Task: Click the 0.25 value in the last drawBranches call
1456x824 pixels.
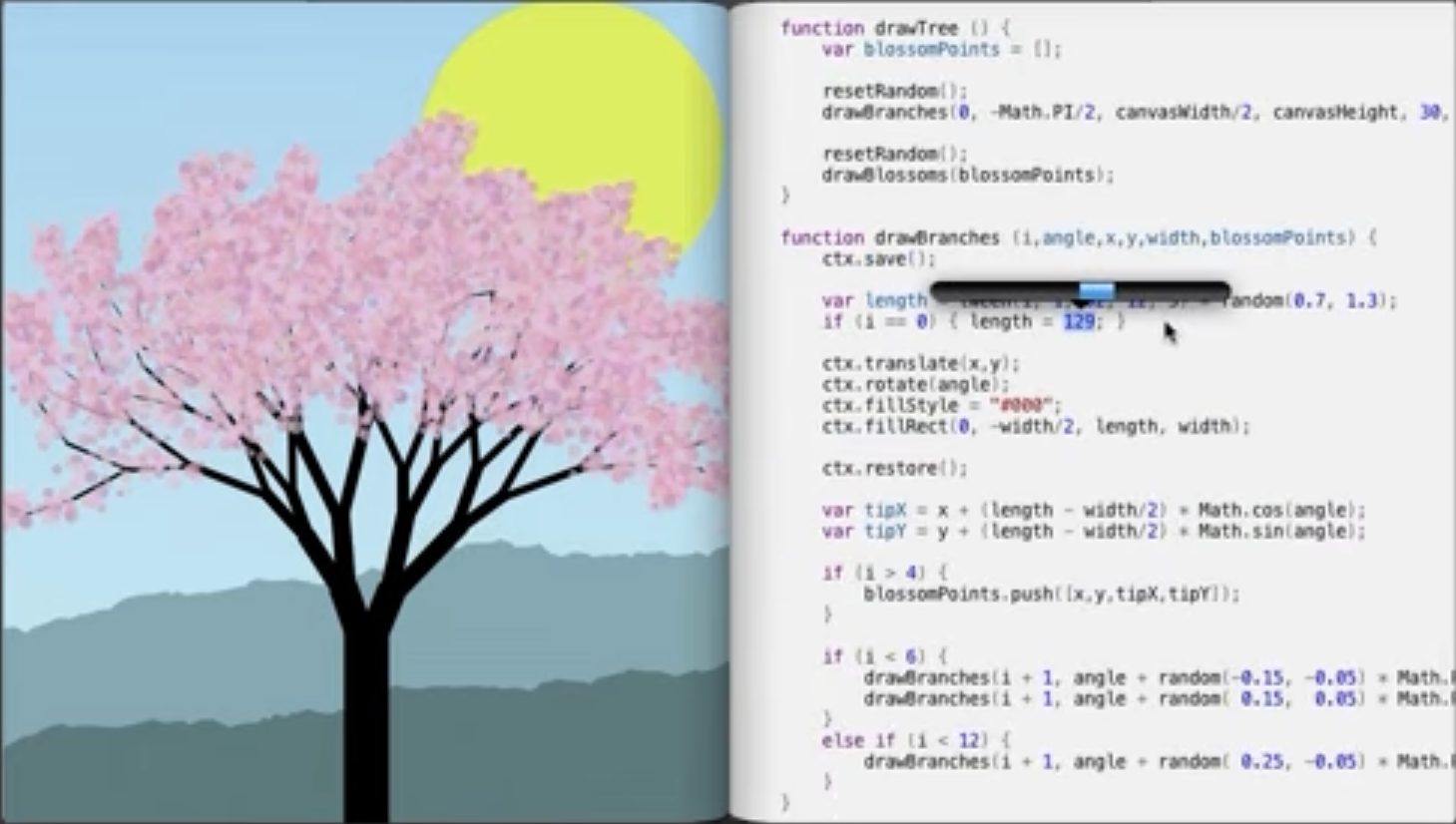Action: pos(1261,761)
